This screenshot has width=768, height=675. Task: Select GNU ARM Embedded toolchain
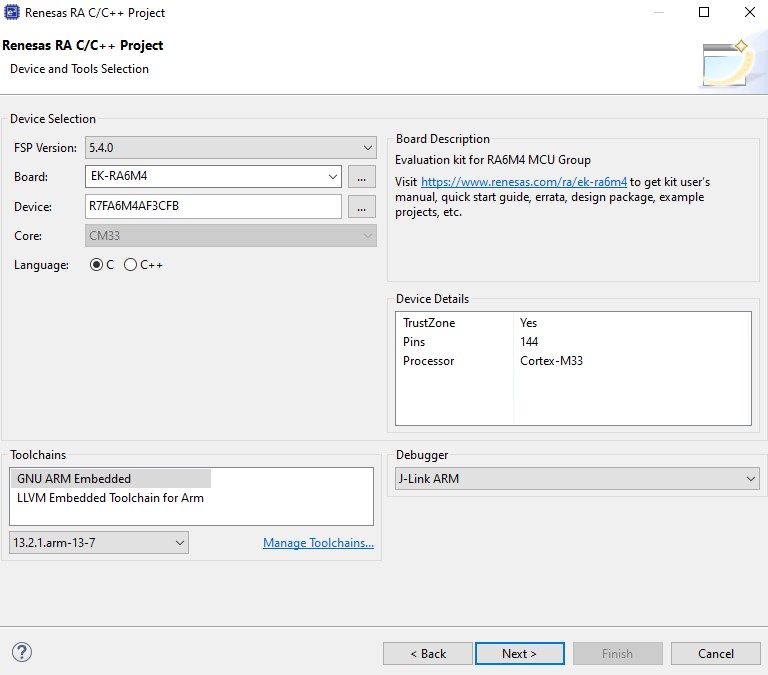111,479
